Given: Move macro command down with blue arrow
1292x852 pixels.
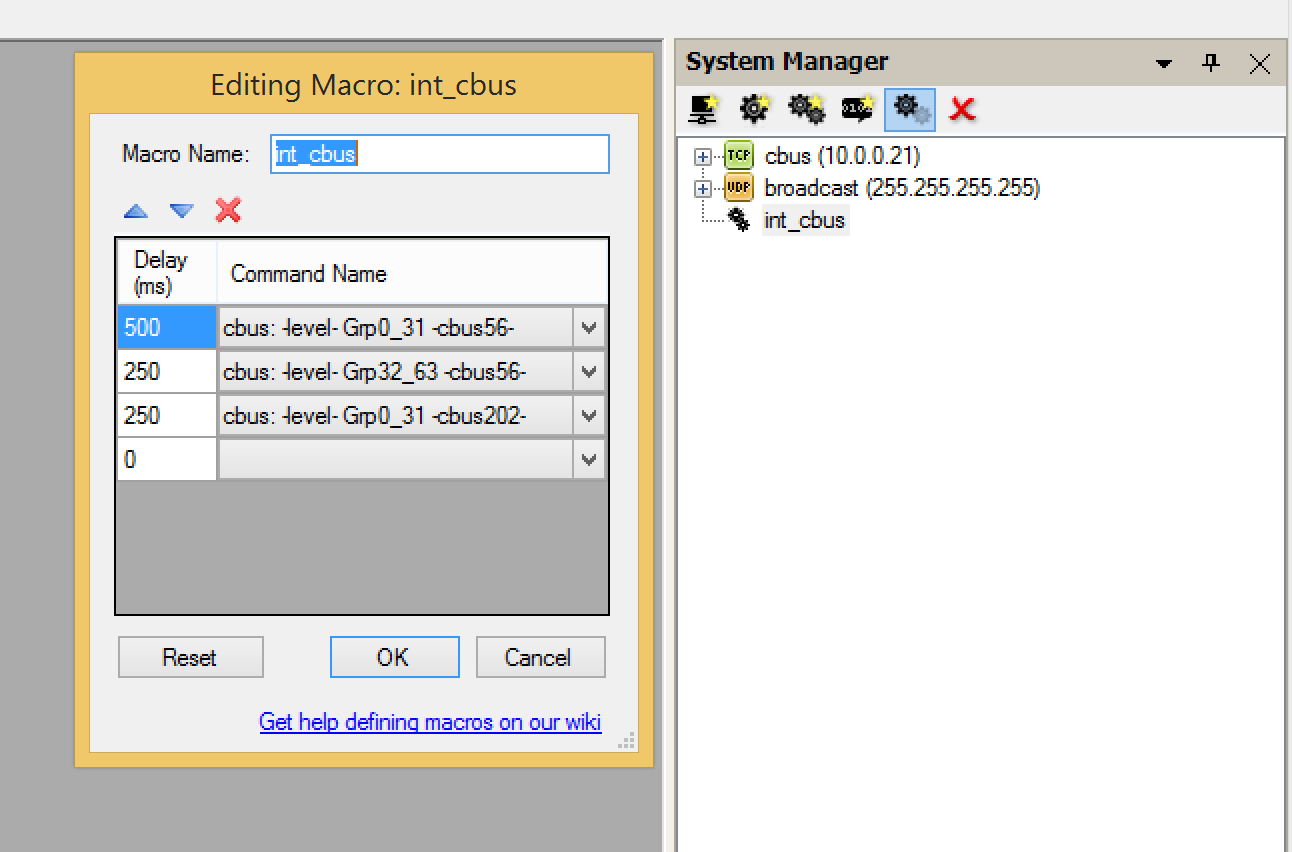Looking at the screenshot, I should pyautogui.click(x=181, y=211).
